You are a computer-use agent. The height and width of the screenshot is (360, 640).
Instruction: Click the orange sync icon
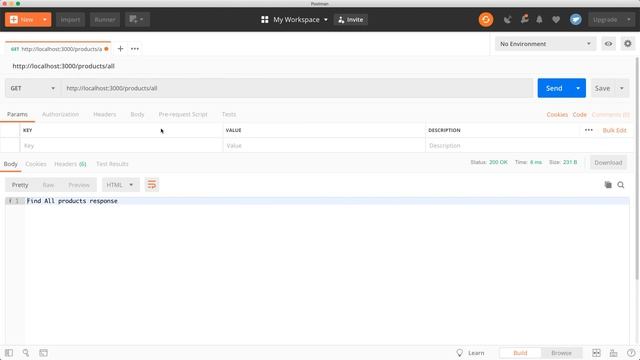486,20
